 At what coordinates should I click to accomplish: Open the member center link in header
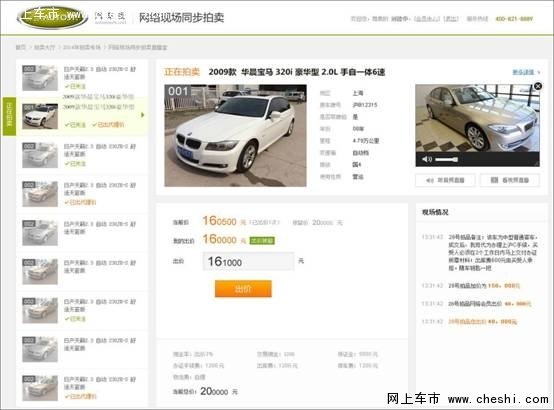tap(426, 19)
